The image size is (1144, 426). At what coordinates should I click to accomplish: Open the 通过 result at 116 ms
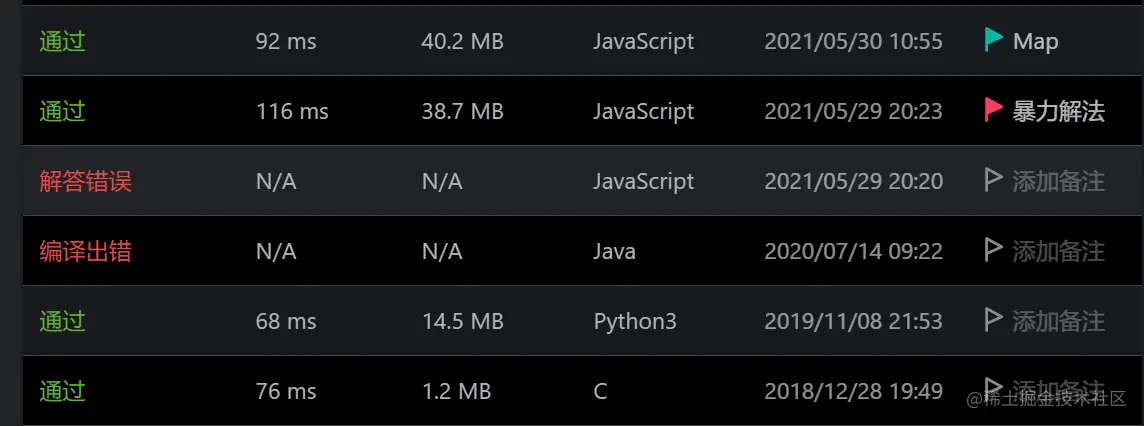[x=63, y=112]
